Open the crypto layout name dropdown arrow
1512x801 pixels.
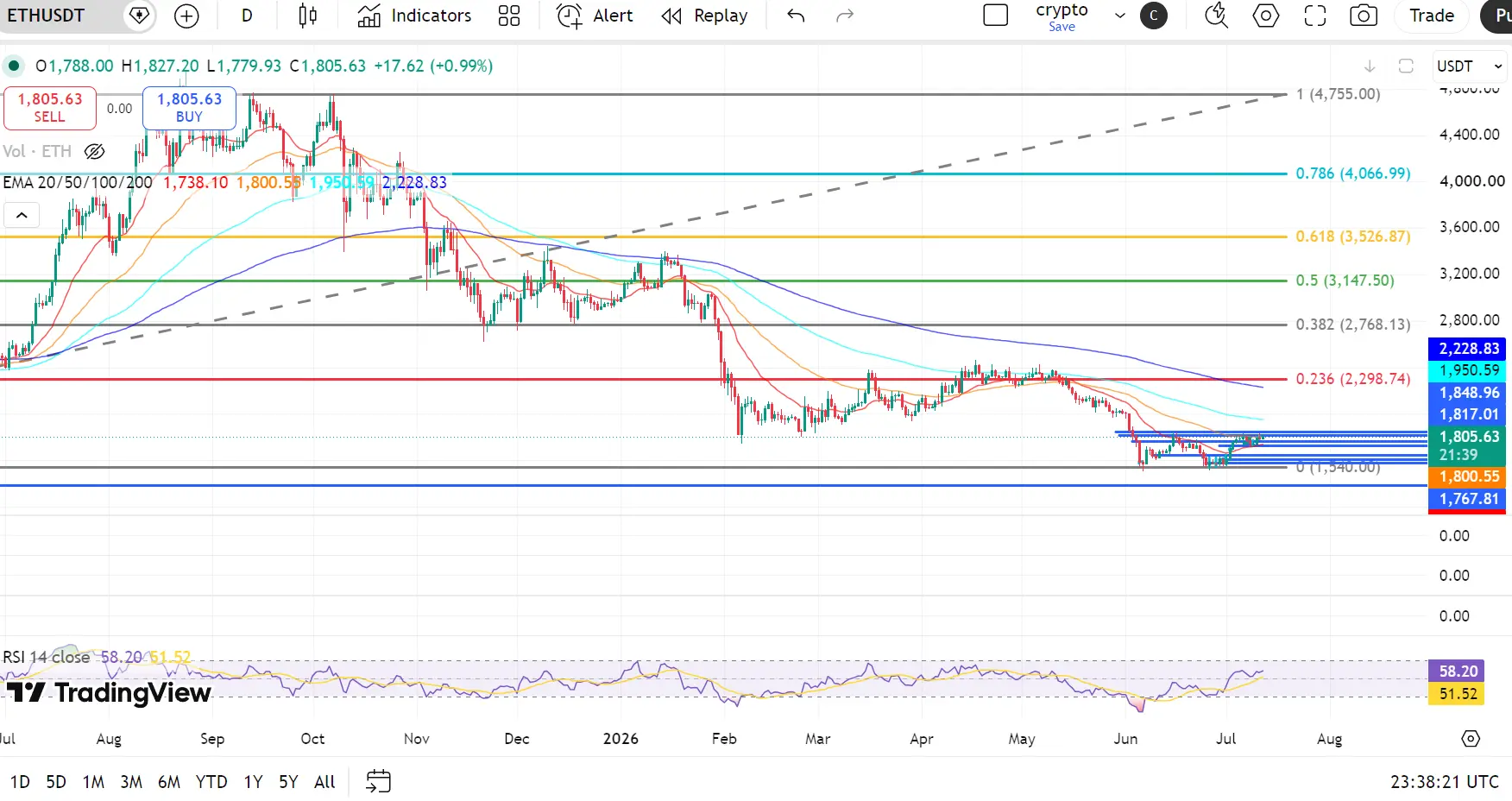click(x=1120, y=16)
